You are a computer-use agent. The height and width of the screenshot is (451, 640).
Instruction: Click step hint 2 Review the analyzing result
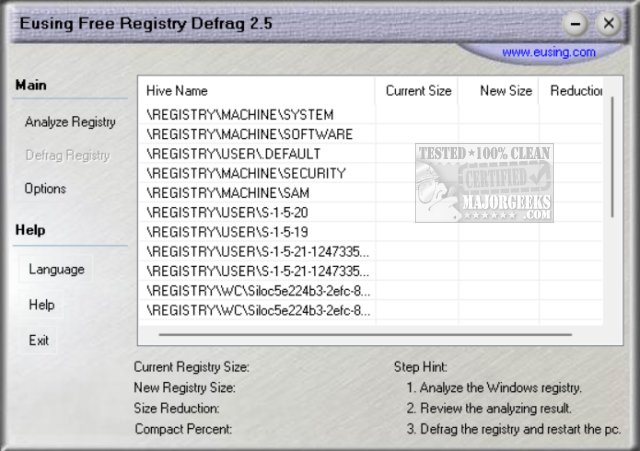(489, 408)
